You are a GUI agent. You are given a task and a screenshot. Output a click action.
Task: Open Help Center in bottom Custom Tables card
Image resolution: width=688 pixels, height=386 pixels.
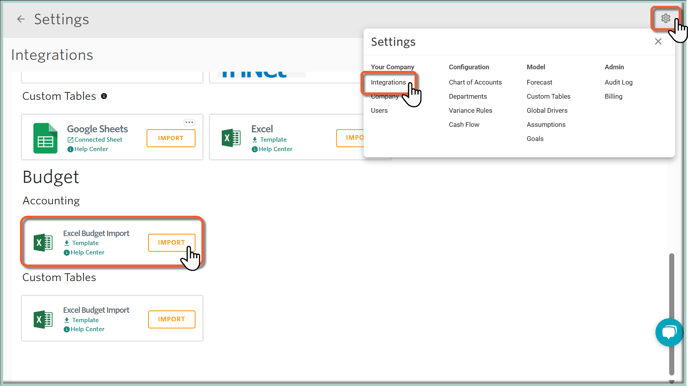tap(84, 329)
